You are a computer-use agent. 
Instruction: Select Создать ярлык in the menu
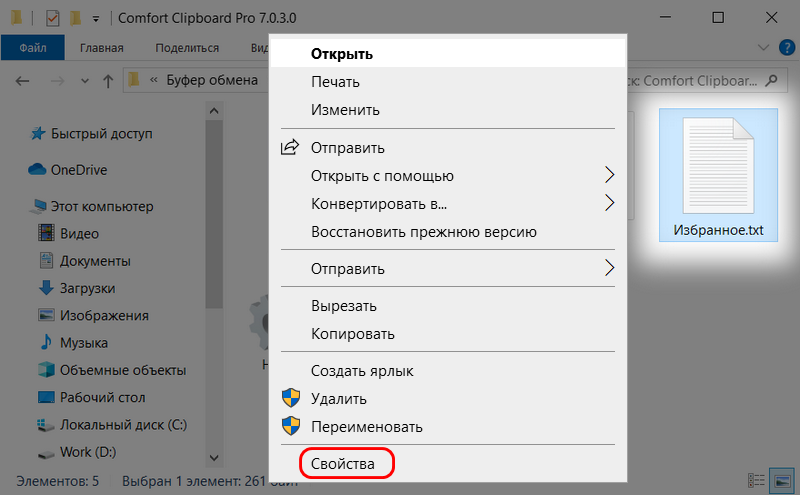click(x=362, y=371)
